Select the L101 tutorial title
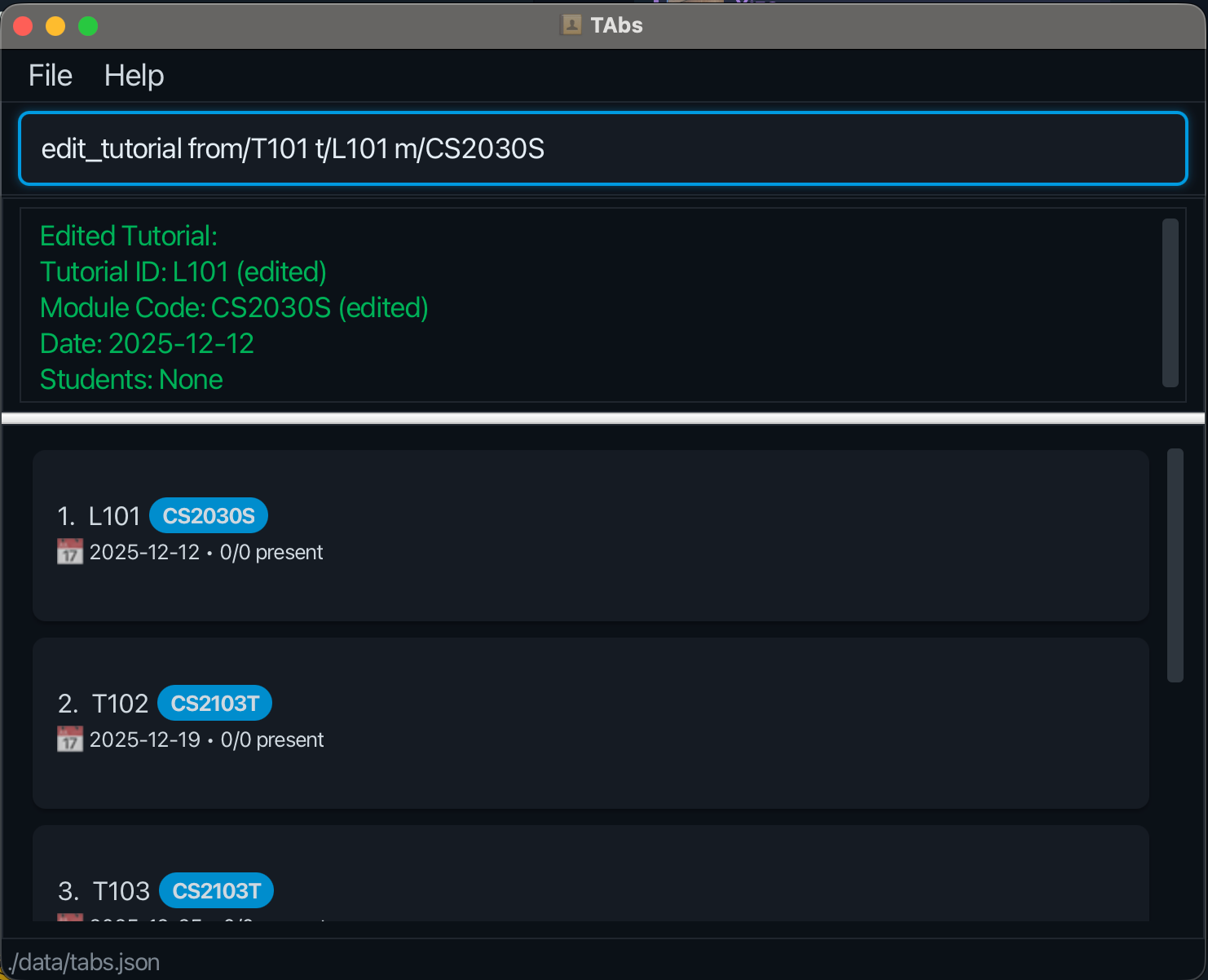The width and height of the screenshot is (1208, 980). [x=114, y=516]
